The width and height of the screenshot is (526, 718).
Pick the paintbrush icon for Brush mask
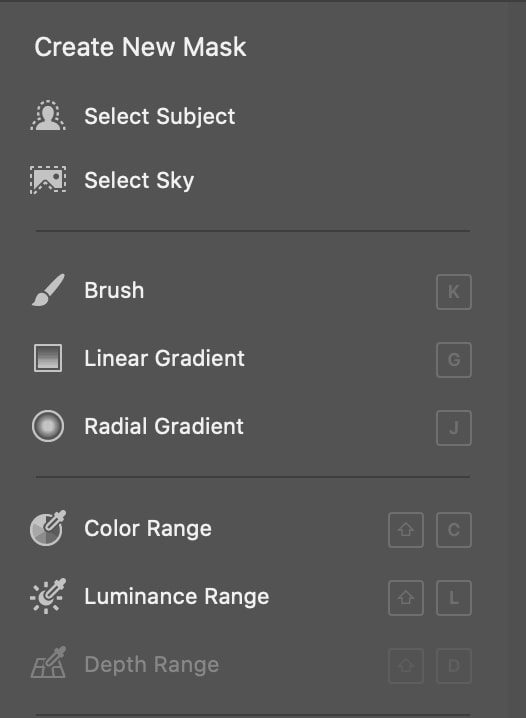pyautogui.click(x=48, y=290)
